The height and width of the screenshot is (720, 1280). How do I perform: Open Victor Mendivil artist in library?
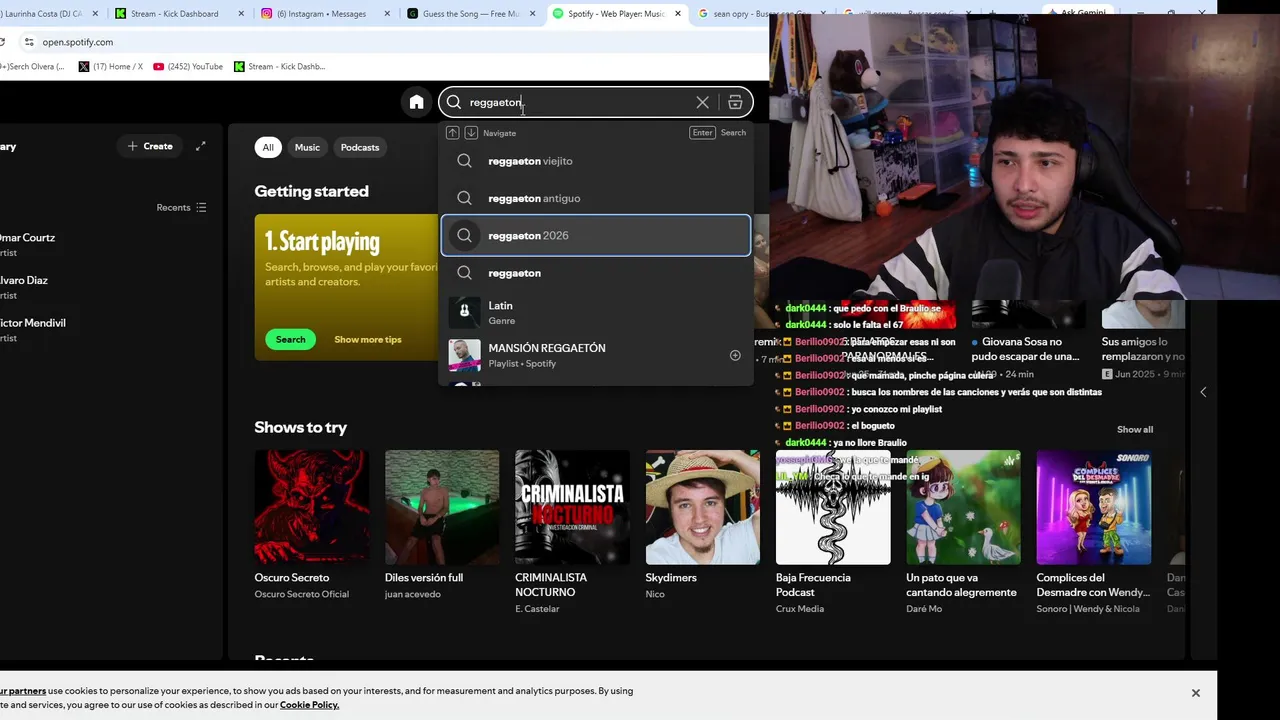coord(33,330)
